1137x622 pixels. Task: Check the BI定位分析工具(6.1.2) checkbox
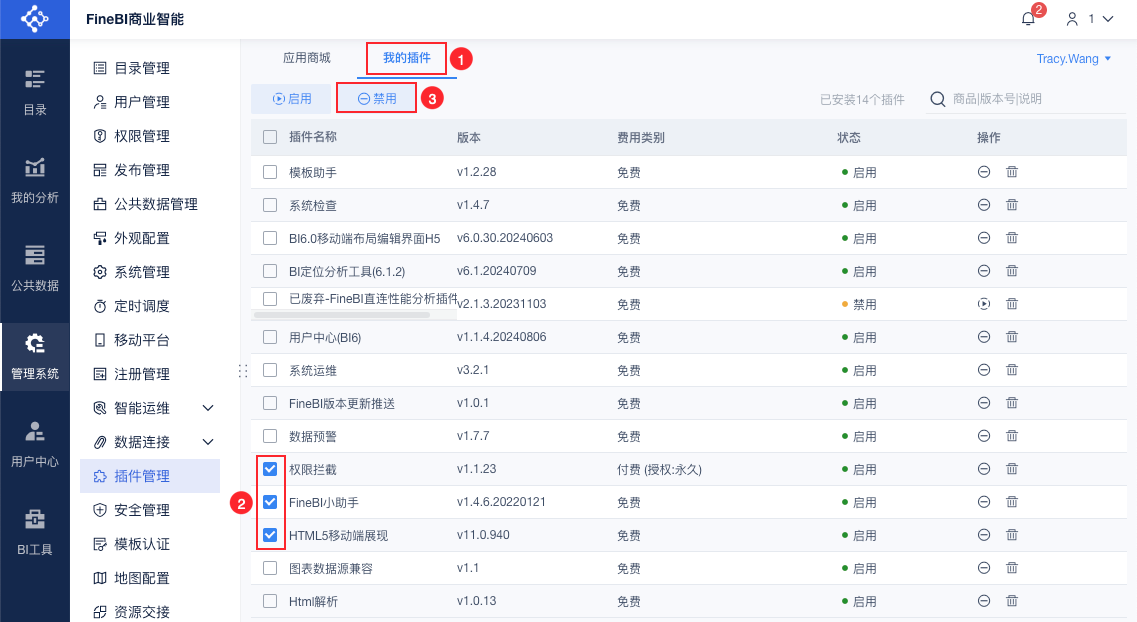coord(270,271)
